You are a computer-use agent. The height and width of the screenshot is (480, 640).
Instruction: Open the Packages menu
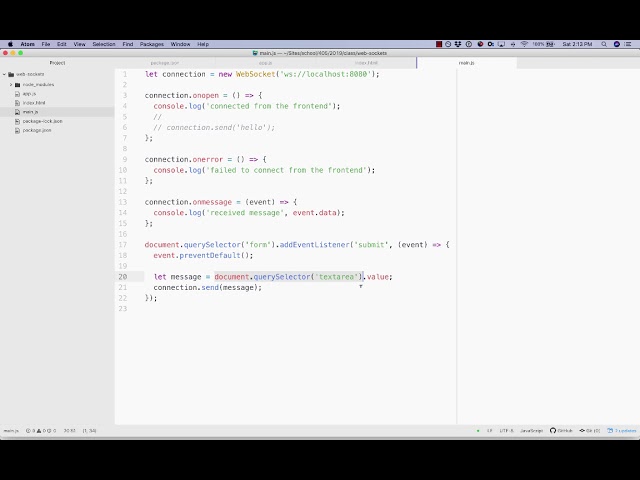pyautogui.click(x=152, y=44)
